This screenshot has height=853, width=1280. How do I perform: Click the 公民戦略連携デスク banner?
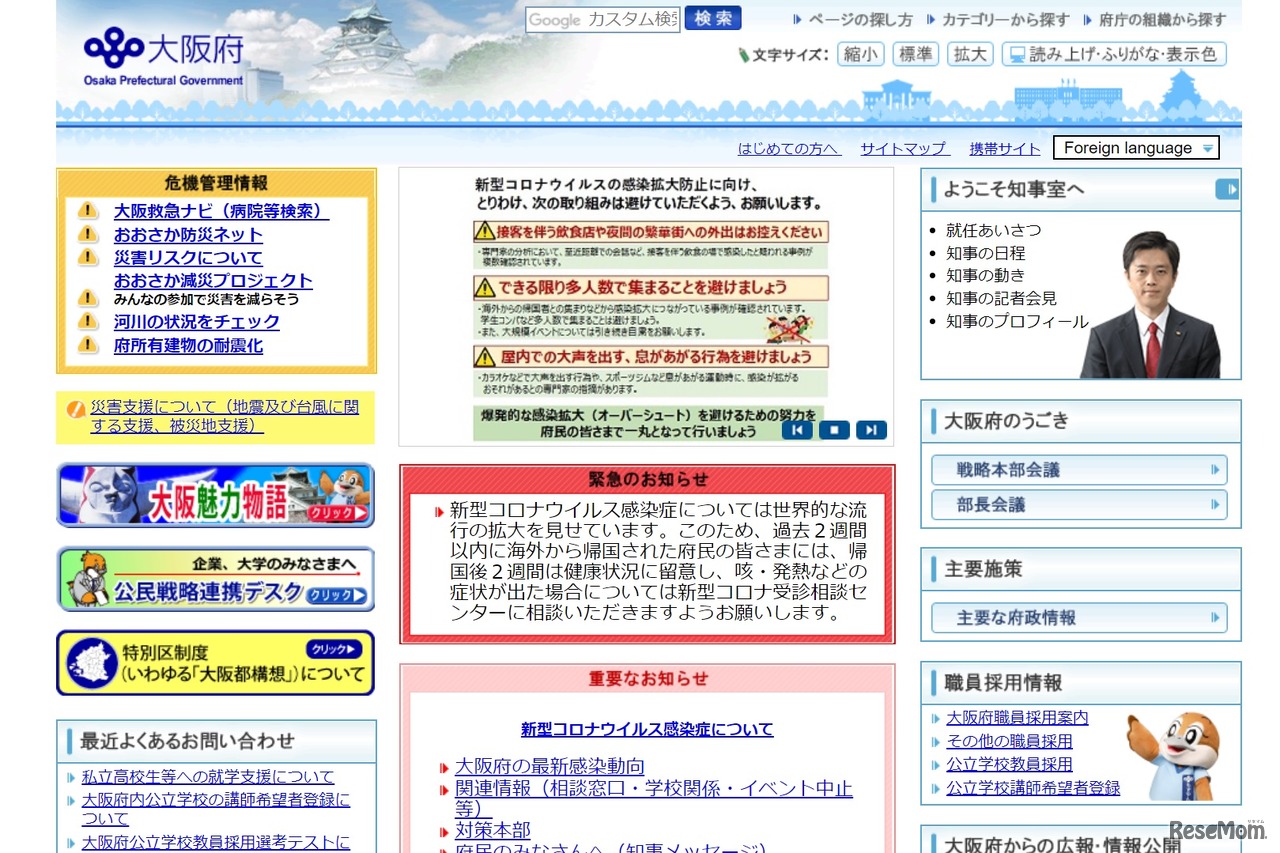tap(214, 578)
